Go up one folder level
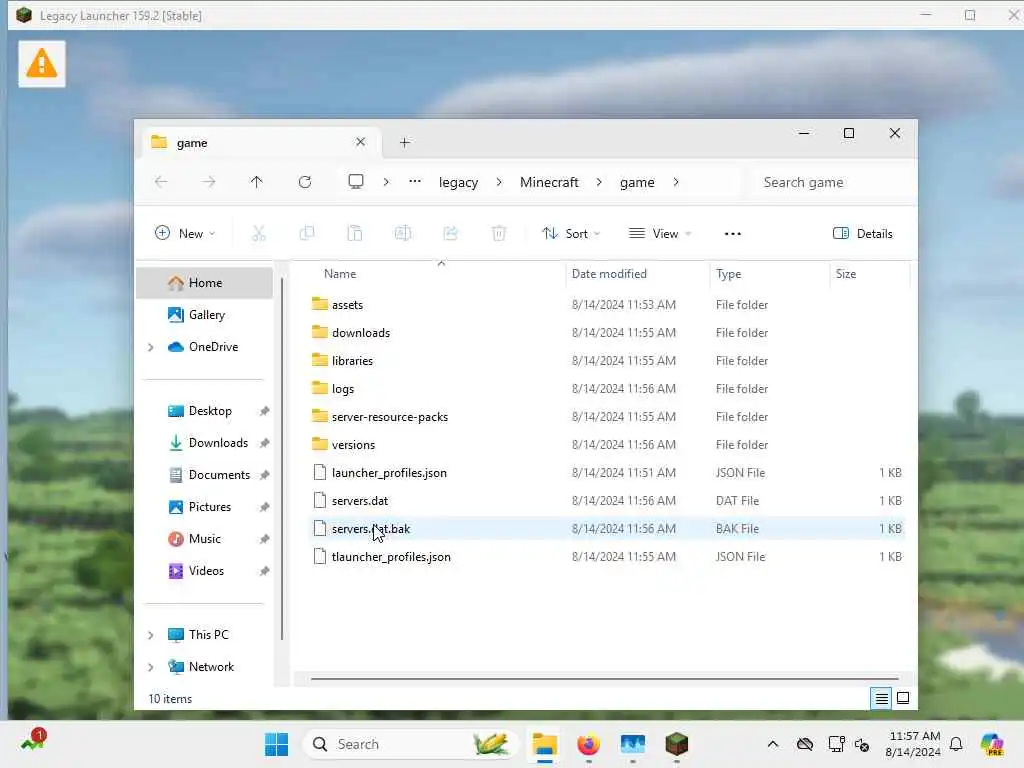 click(x=257, y=182)
